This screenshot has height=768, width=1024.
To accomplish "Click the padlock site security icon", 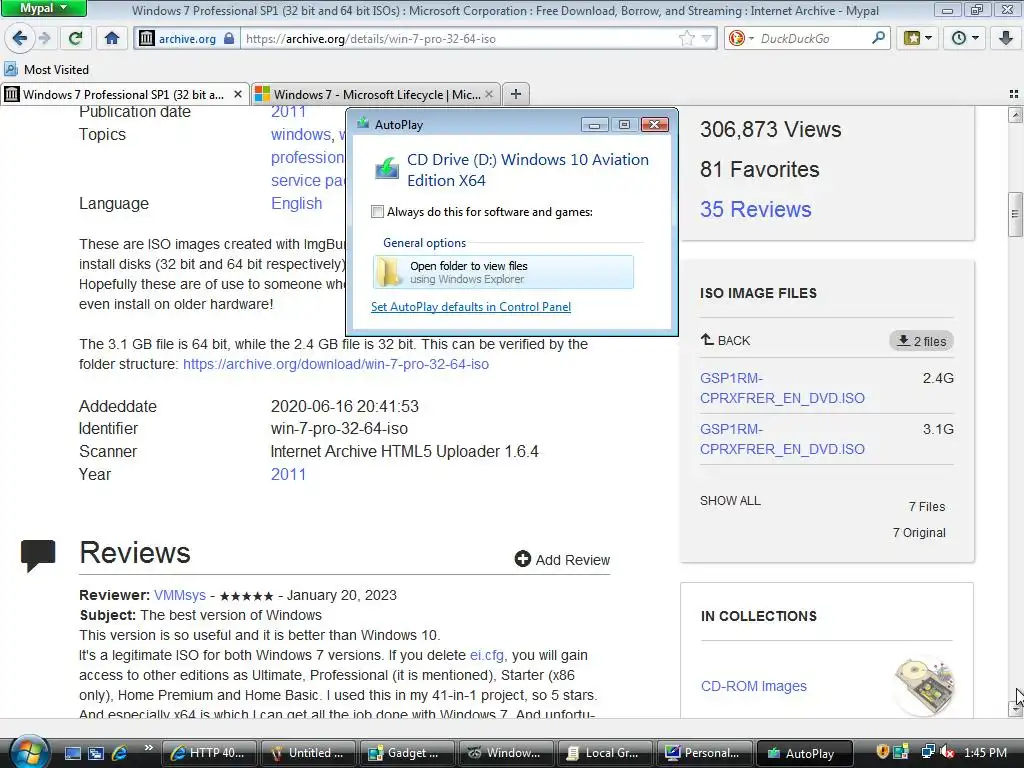I will pyautogui.click(x=229, y=39).
